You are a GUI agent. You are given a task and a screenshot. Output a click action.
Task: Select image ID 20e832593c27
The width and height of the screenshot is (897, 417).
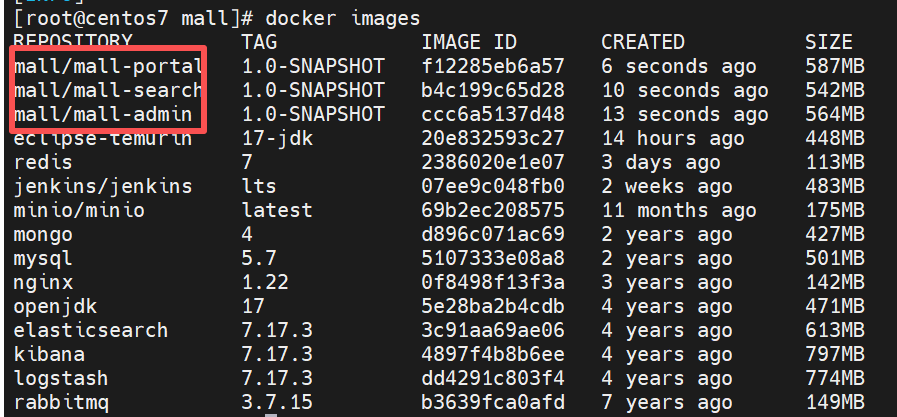click(493, 138)
